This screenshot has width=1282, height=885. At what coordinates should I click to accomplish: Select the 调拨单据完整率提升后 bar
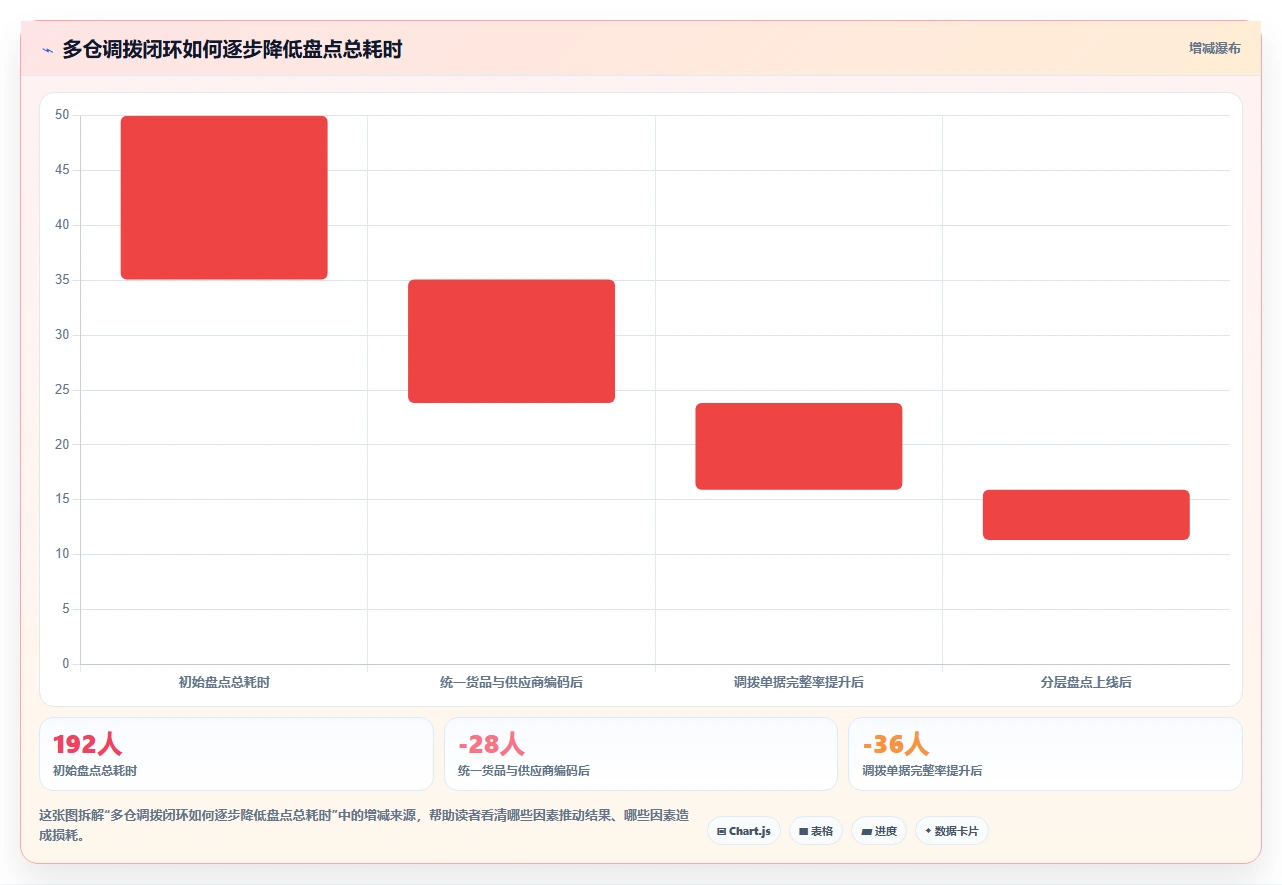pyautogui.click(x=799, y=446)
